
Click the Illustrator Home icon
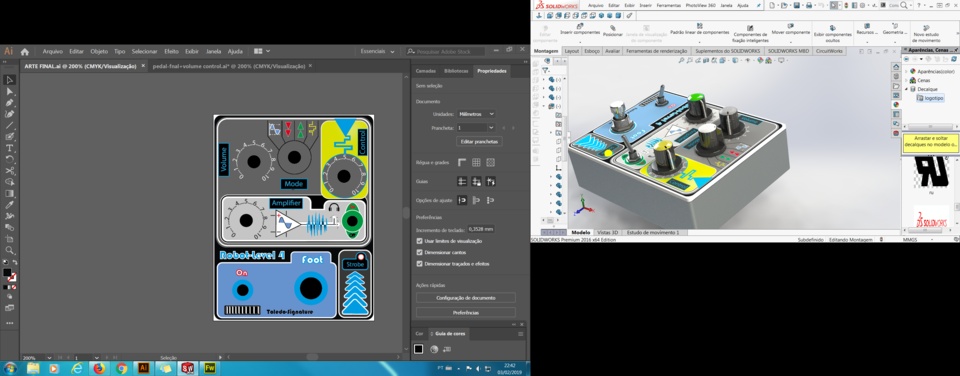(x=24, y=52)
